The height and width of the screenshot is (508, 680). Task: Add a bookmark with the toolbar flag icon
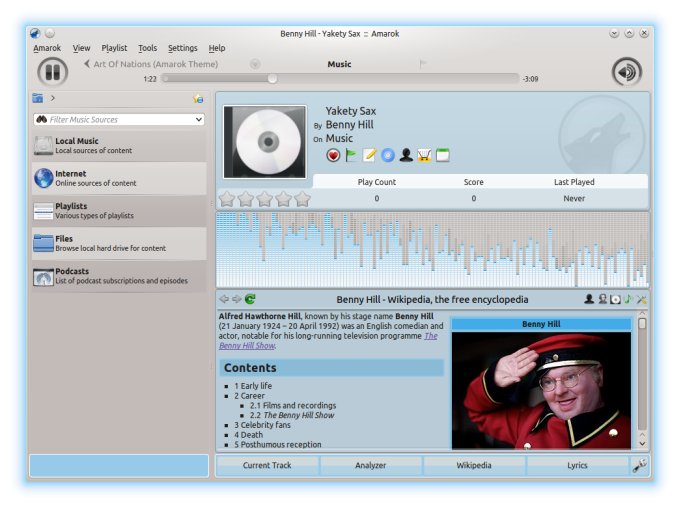pyautogui.click(x=423, y=64)
